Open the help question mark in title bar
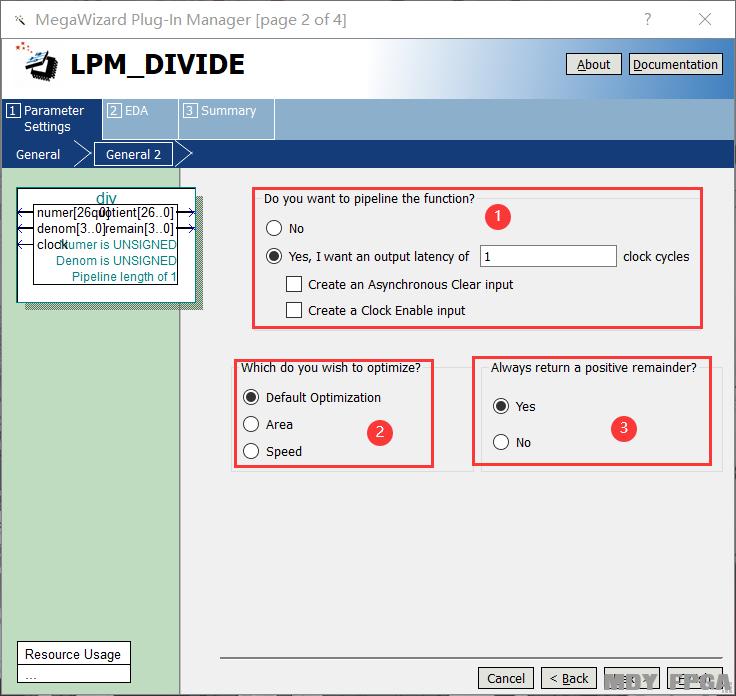 [648, 19]
